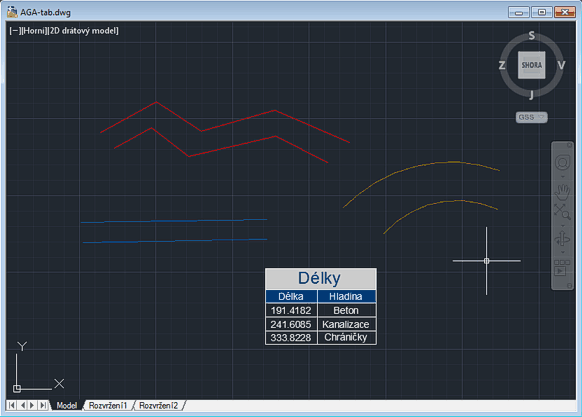Expand the SteeringWheels options arrow
Image resolution: width=582 pixels, height=417 pixels.
coord(562,177)
